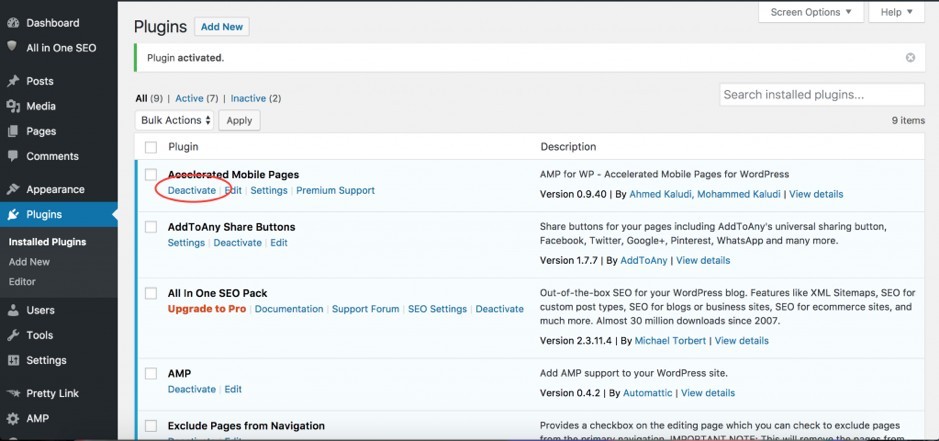Filter by Active (7) plugins
Viewport: 939px width, 441px height.
(x=196, y=98)
